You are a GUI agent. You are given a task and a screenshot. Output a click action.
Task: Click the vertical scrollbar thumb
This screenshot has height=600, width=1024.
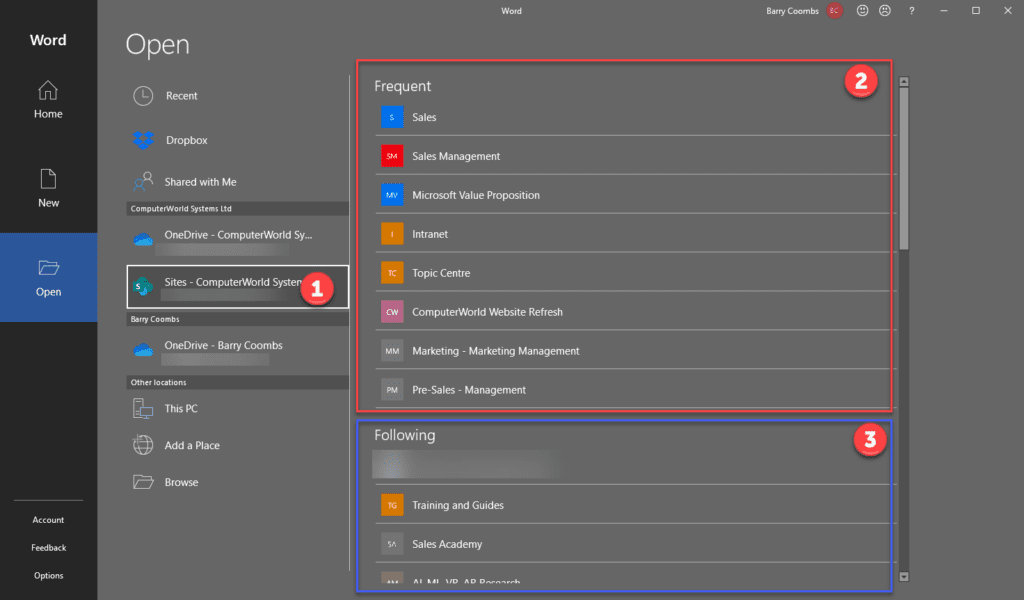click(904, 168)
